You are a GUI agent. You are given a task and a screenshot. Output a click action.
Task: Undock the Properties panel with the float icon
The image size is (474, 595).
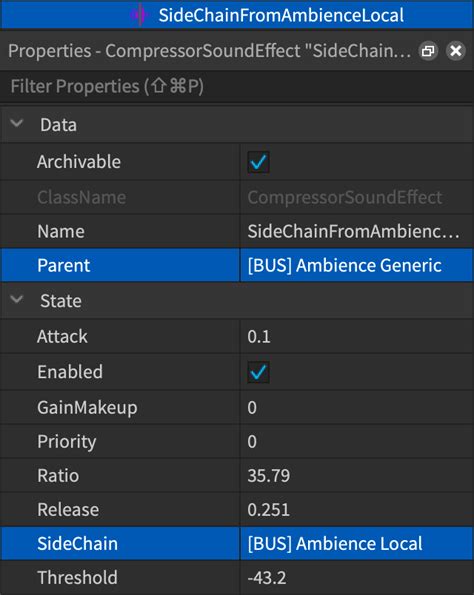(x=428, y=51)
